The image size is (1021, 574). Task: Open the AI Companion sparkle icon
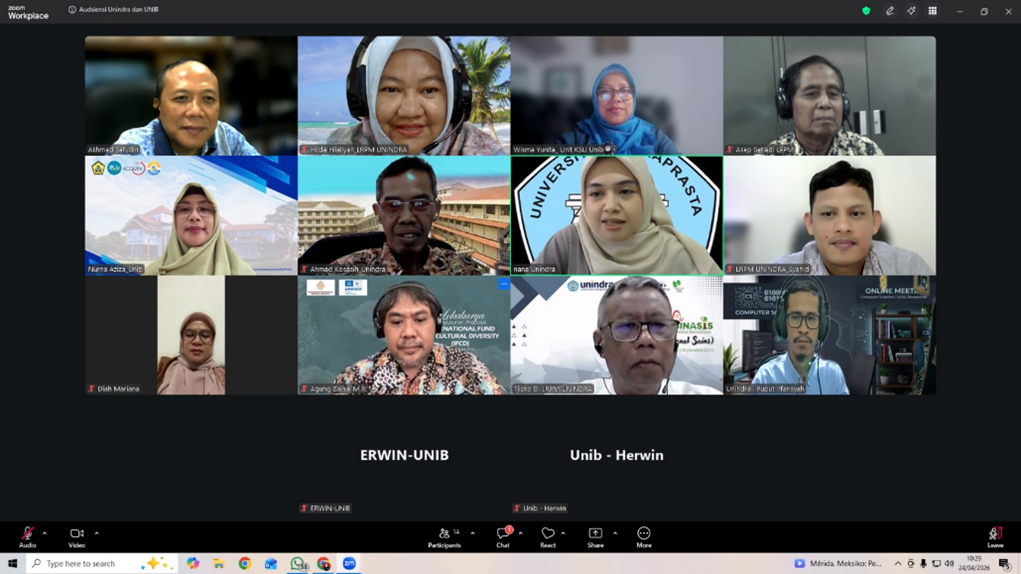911,11
